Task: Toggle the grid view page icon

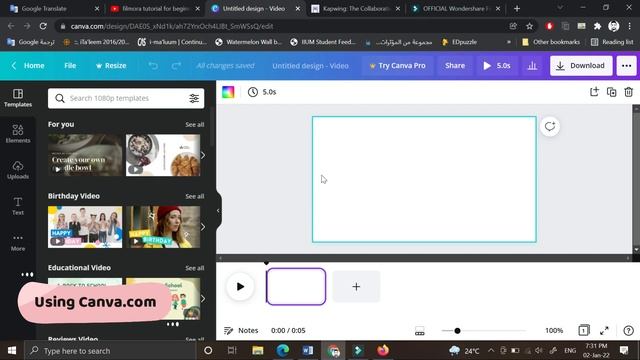Action: 584,330
